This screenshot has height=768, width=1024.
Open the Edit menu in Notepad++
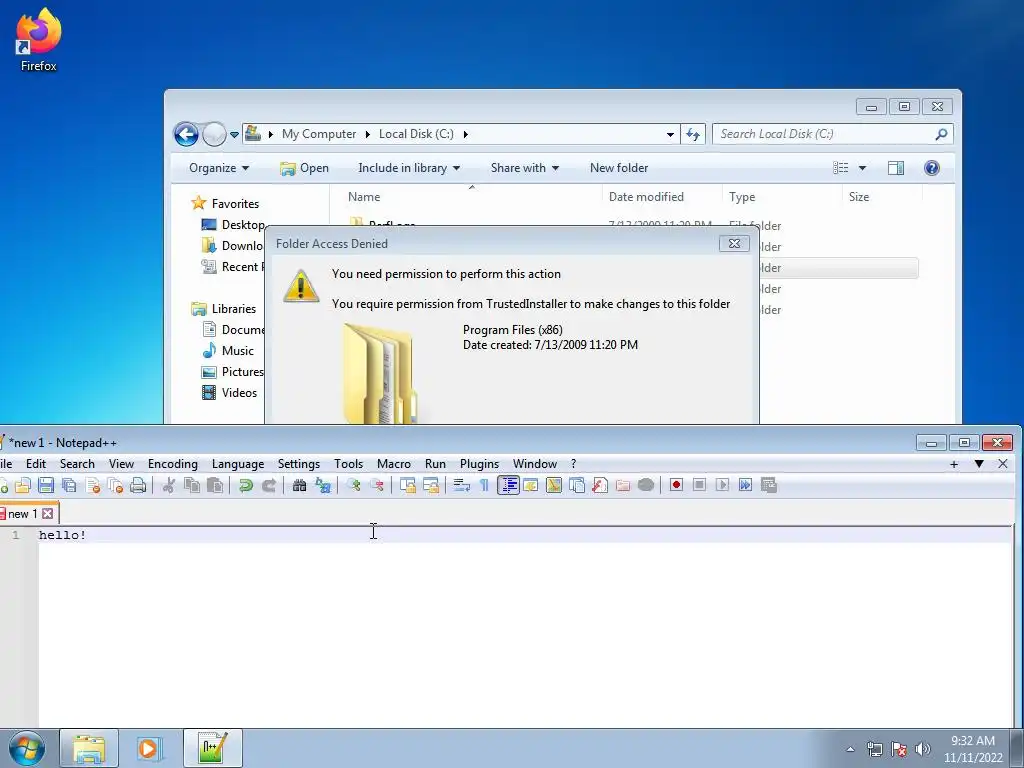point(36,464)
